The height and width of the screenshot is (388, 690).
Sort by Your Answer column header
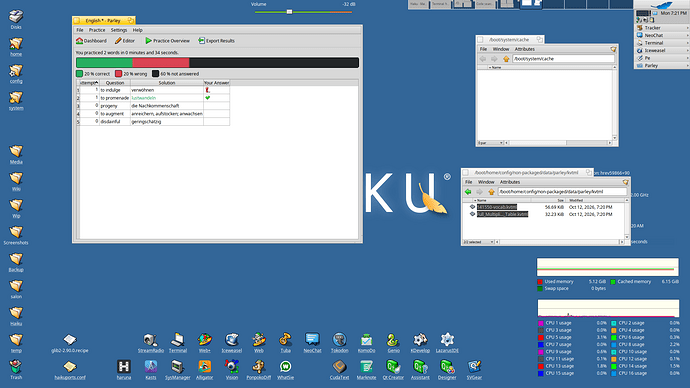pos(217,83)
